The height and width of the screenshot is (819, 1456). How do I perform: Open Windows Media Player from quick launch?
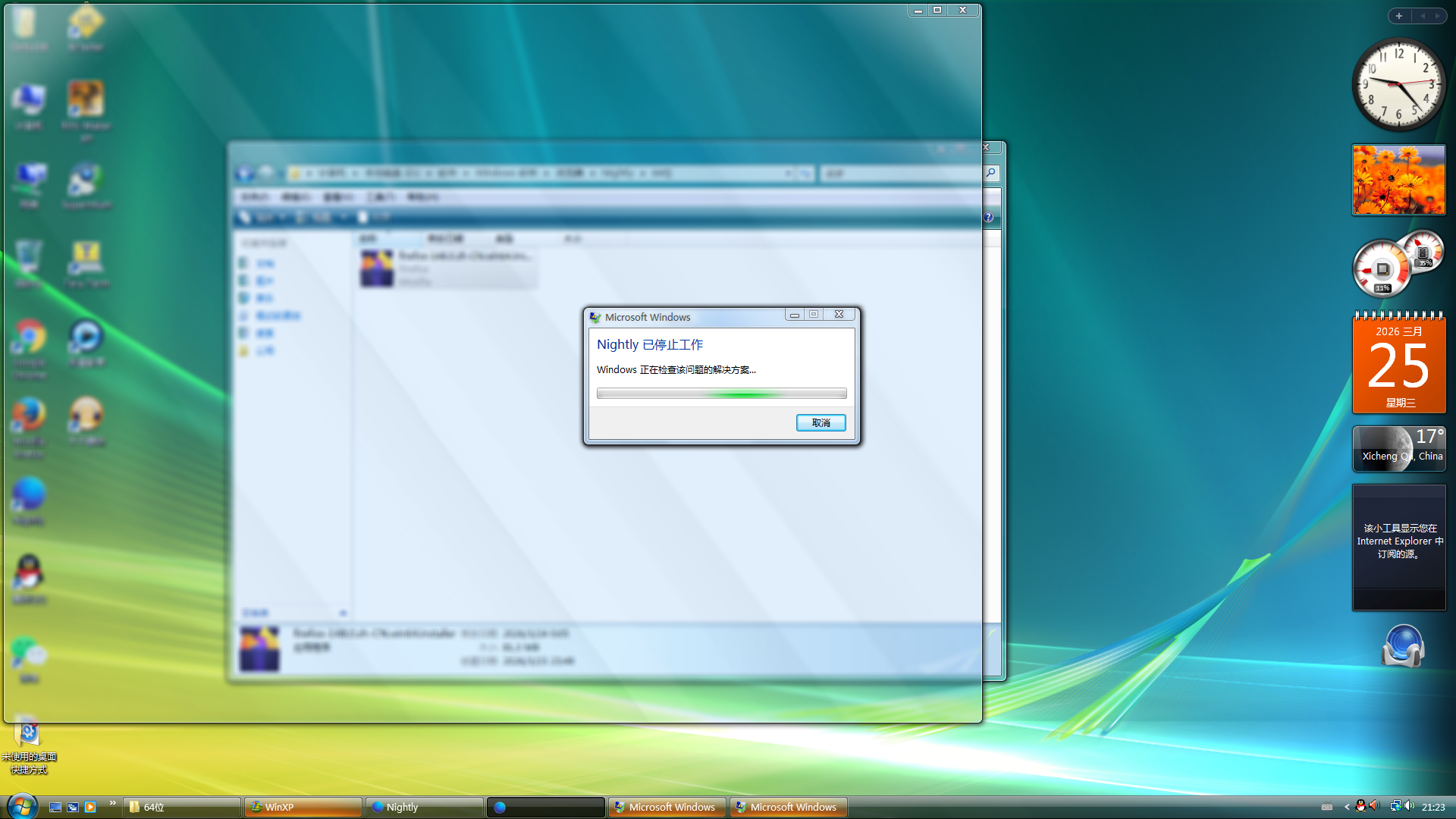click(90, 807)
